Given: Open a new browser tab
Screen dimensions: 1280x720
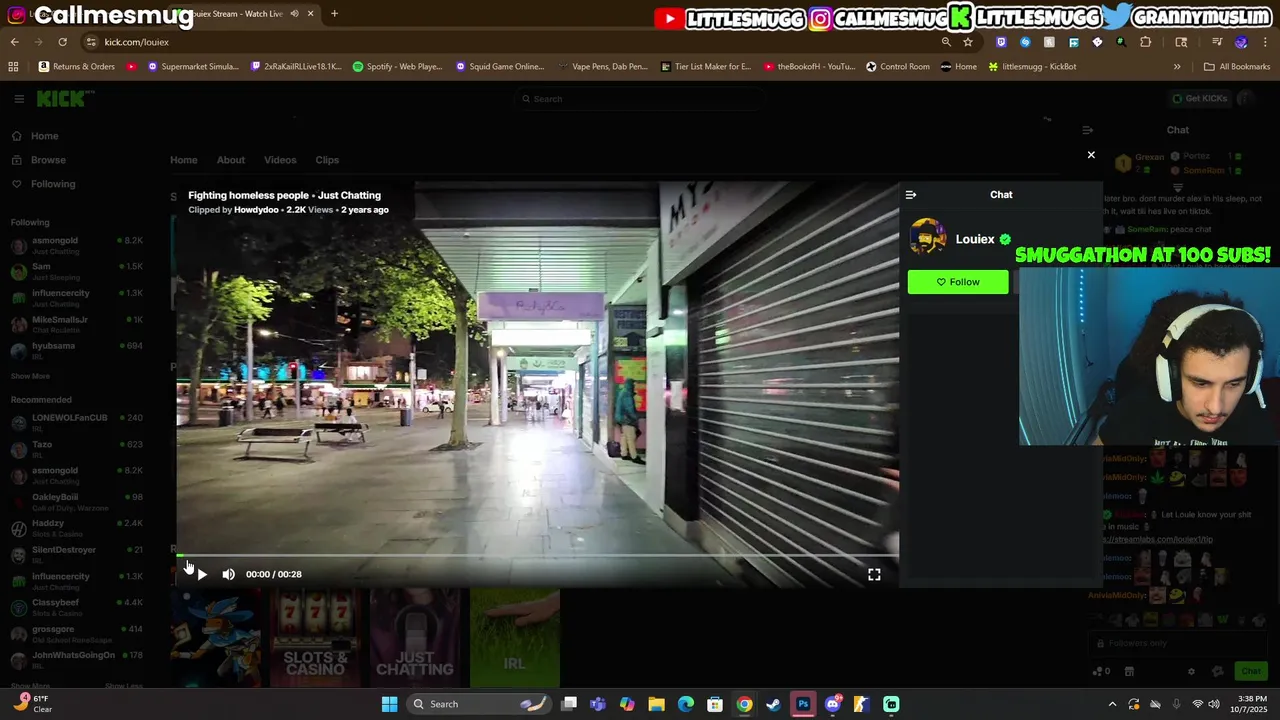Looking at the screenshot, I should click(x=334, y=14).
